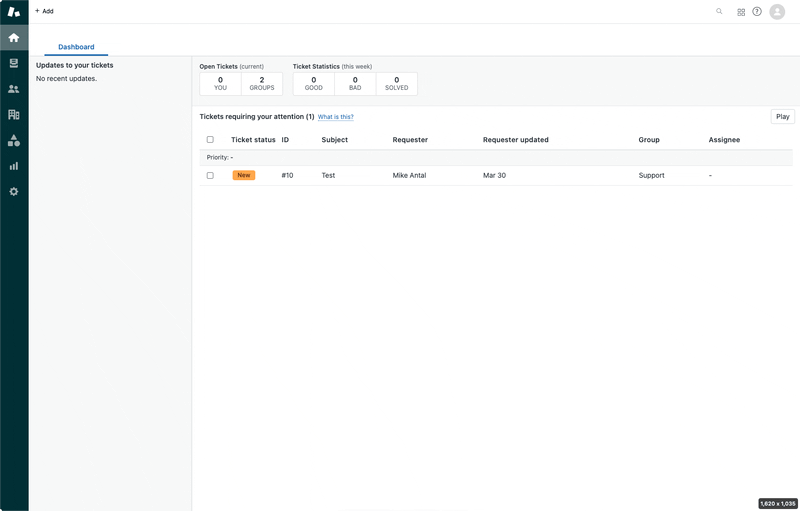Select the checkbox for ticket #10
The image size is (800, 511).
pyautogui.click(x=210, y=175)
